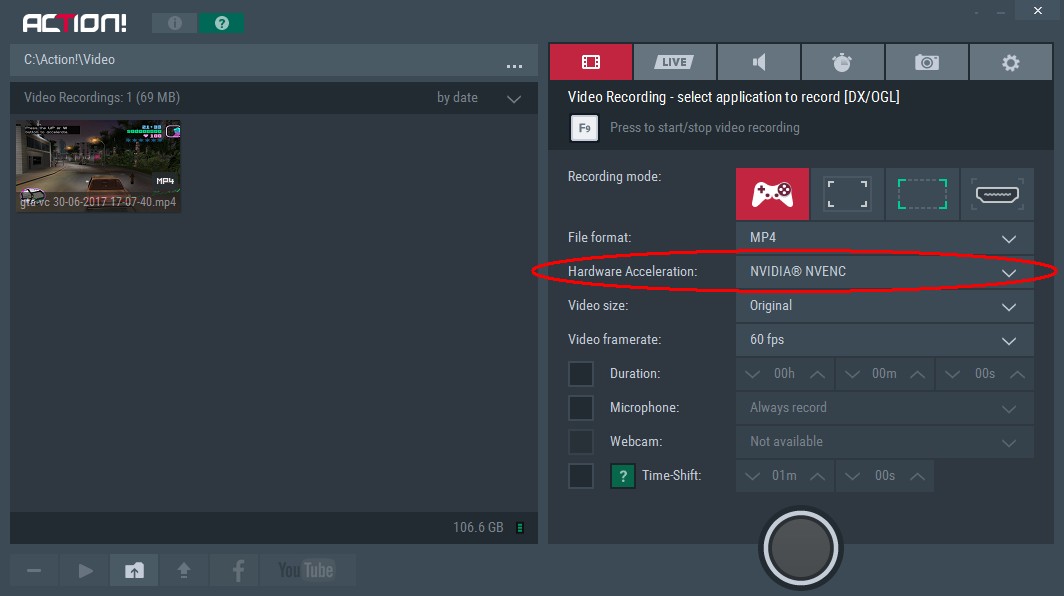
Task: Click the Video Recordings: 1 (69 MB) label
Action: point(102,98)
